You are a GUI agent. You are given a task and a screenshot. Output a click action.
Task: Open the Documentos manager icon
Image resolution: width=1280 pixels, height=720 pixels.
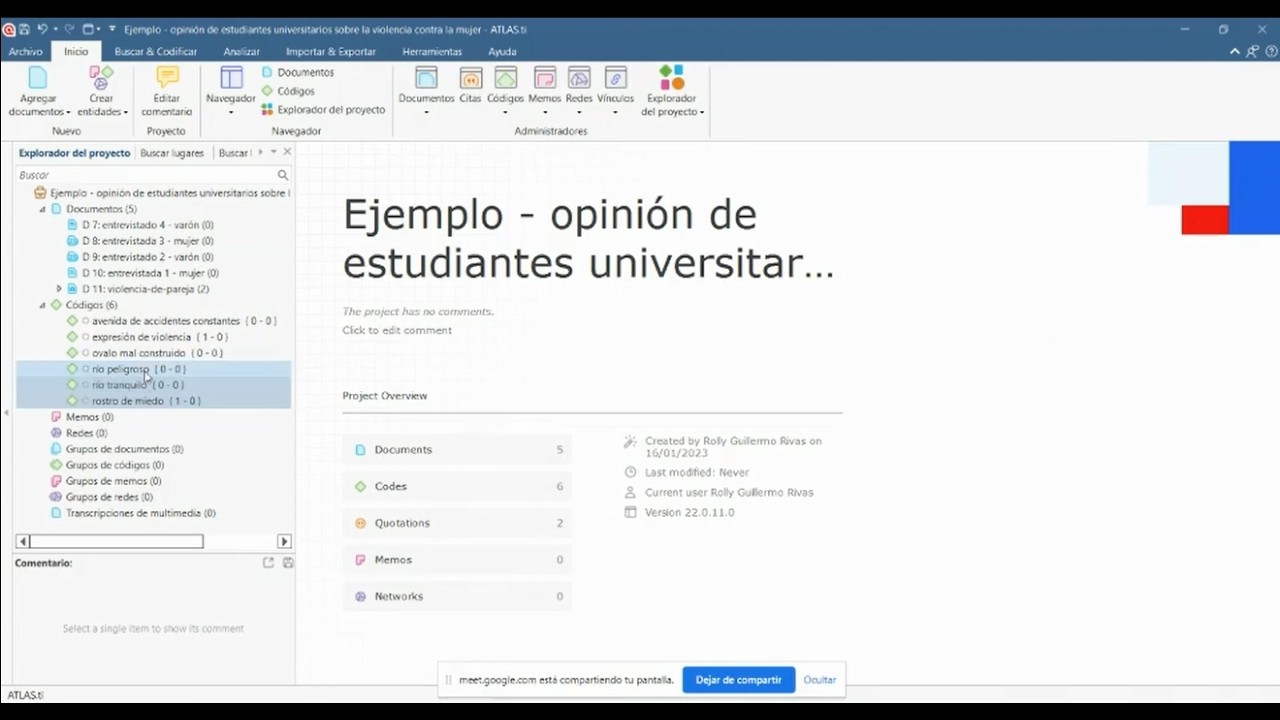[426, 78]
